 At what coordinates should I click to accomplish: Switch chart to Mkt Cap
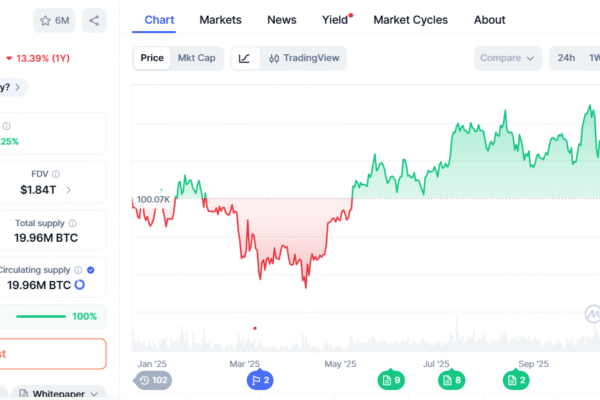tap(196, 58)
